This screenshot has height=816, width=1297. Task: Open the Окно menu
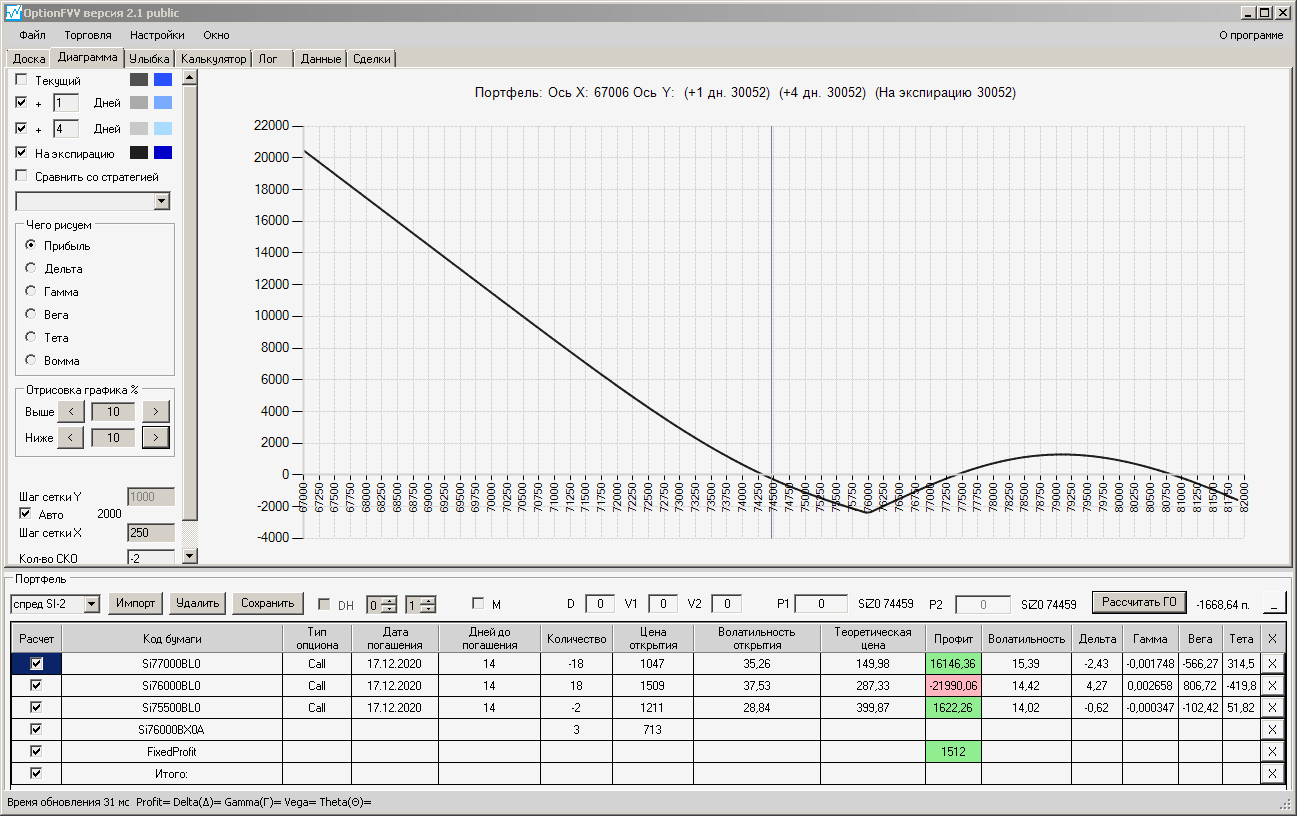tap(216, 35)
